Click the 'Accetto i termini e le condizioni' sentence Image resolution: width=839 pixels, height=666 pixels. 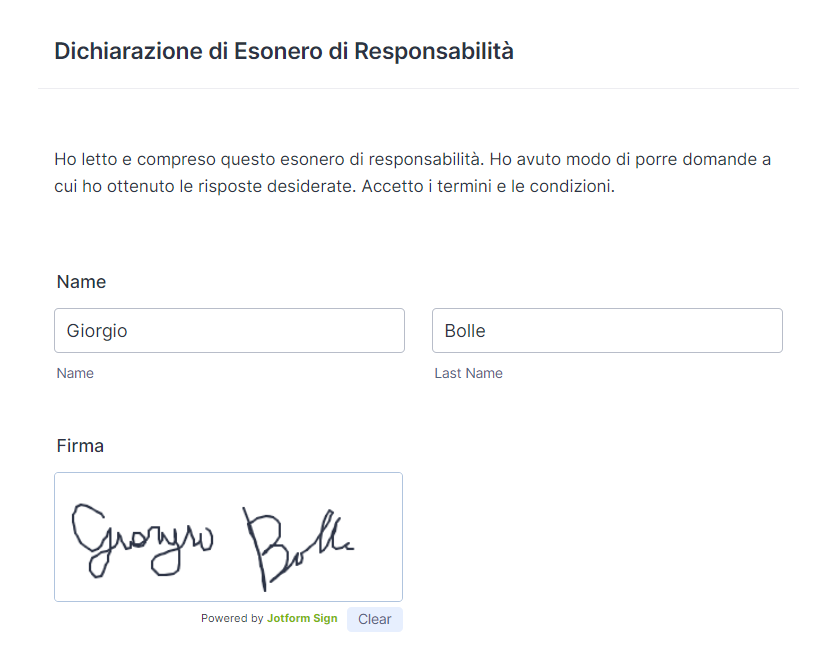coord(488,186)
